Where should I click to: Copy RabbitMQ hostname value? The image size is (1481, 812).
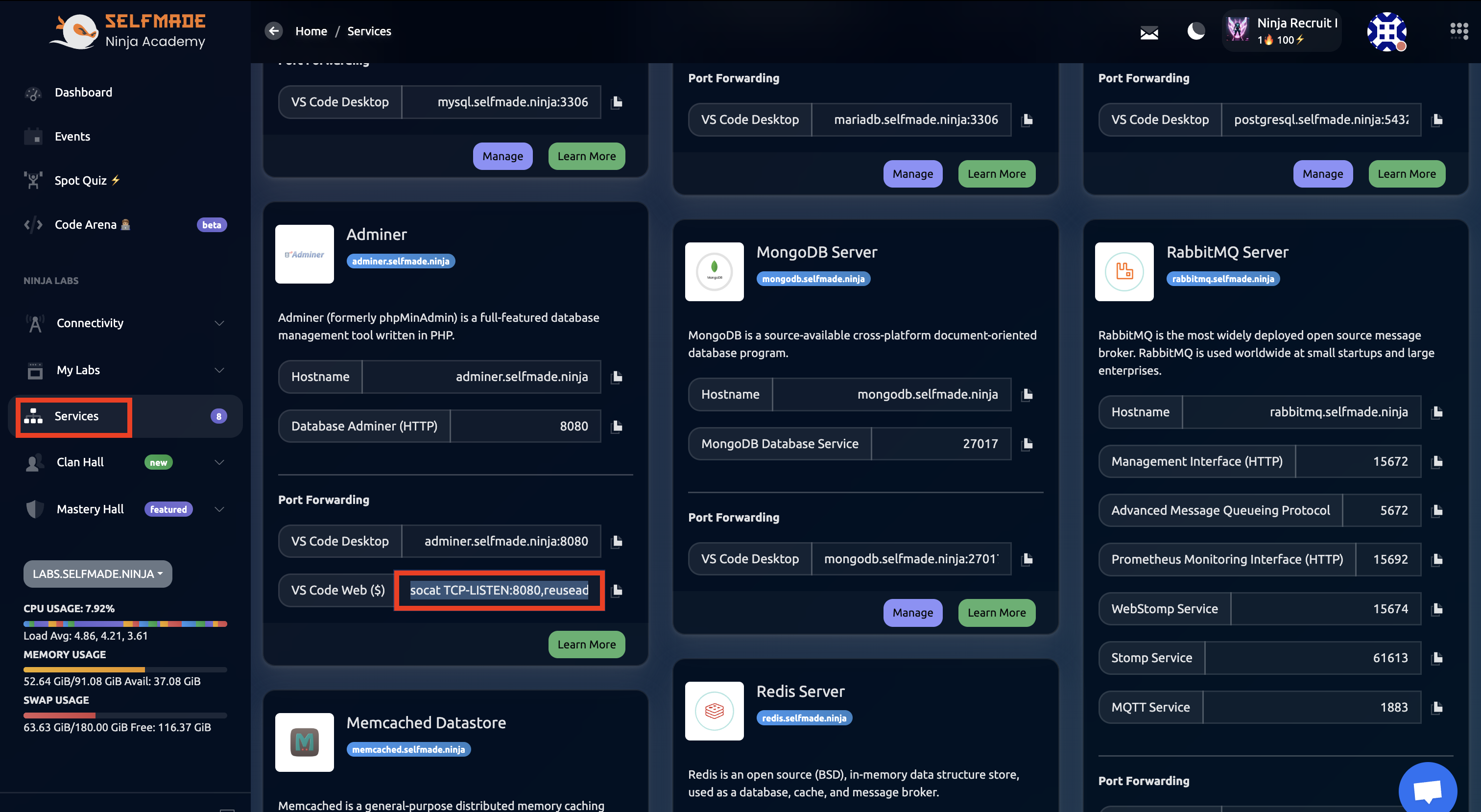coord(1437,412)
